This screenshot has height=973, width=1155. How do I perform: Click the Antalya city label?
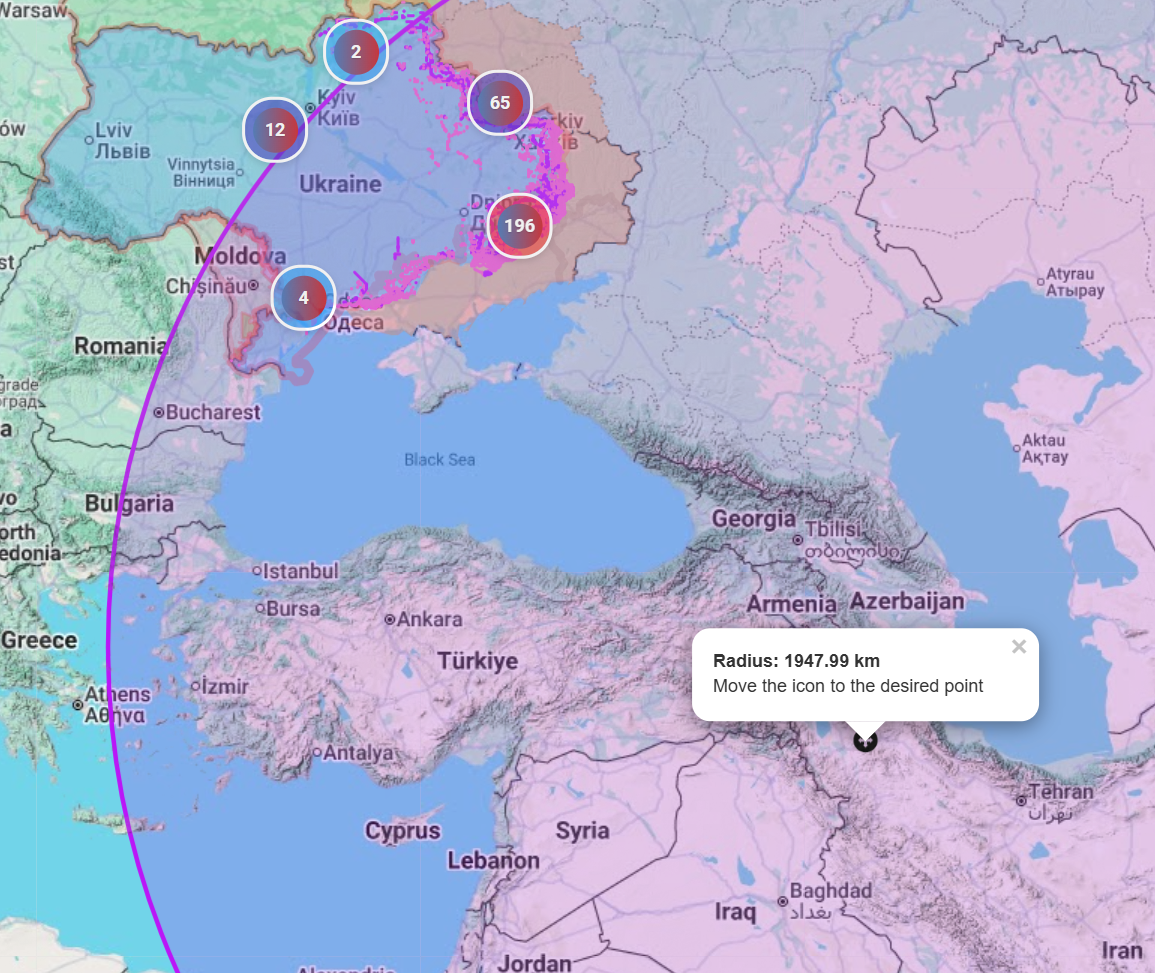tap(358, 753)
